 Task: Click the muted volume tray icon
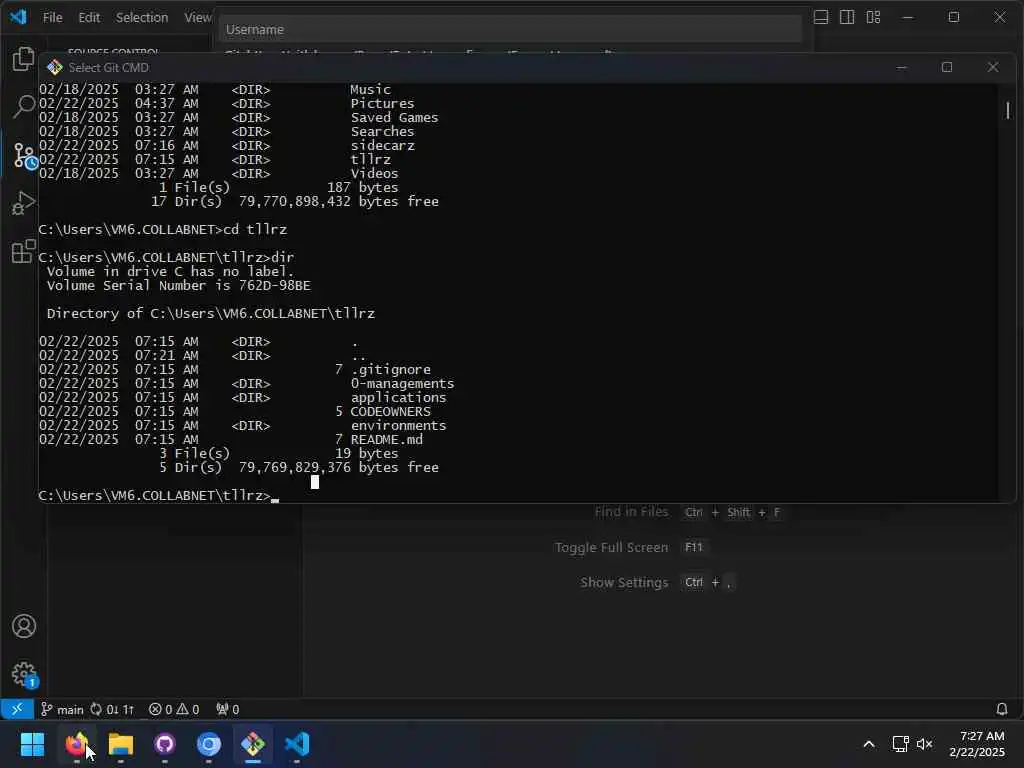point(924,744)
